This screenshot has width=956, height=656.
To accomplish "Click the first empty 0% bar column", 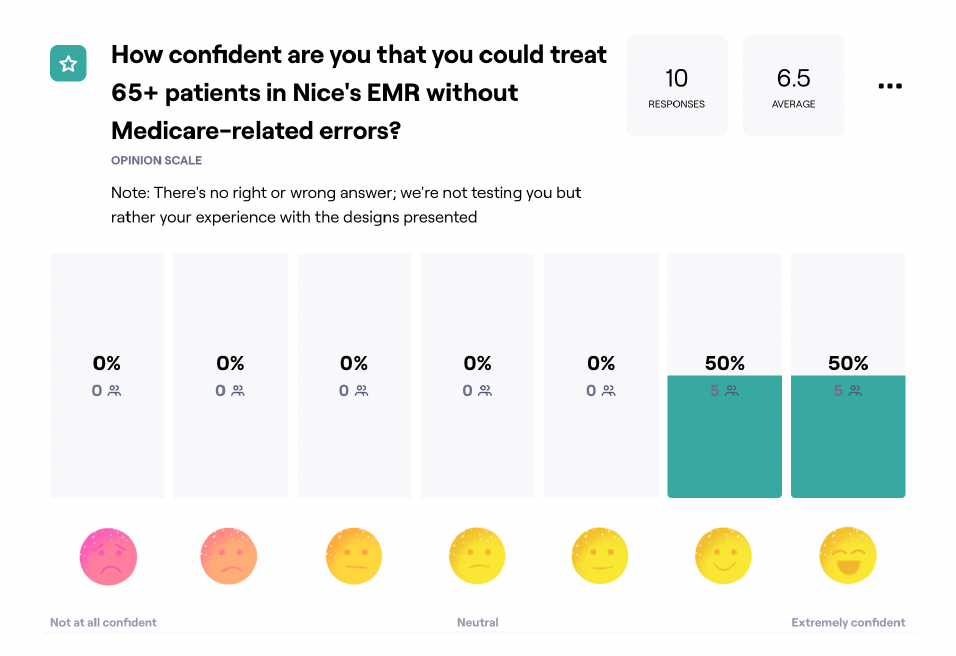I will (107, 376).
